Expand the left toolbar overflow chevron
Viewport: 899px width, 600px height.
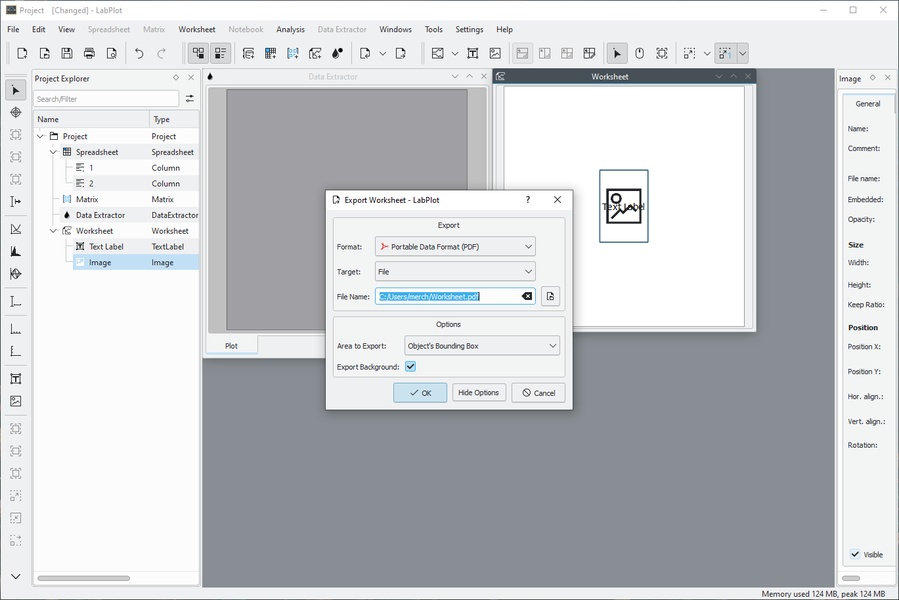tap(16, 576)
